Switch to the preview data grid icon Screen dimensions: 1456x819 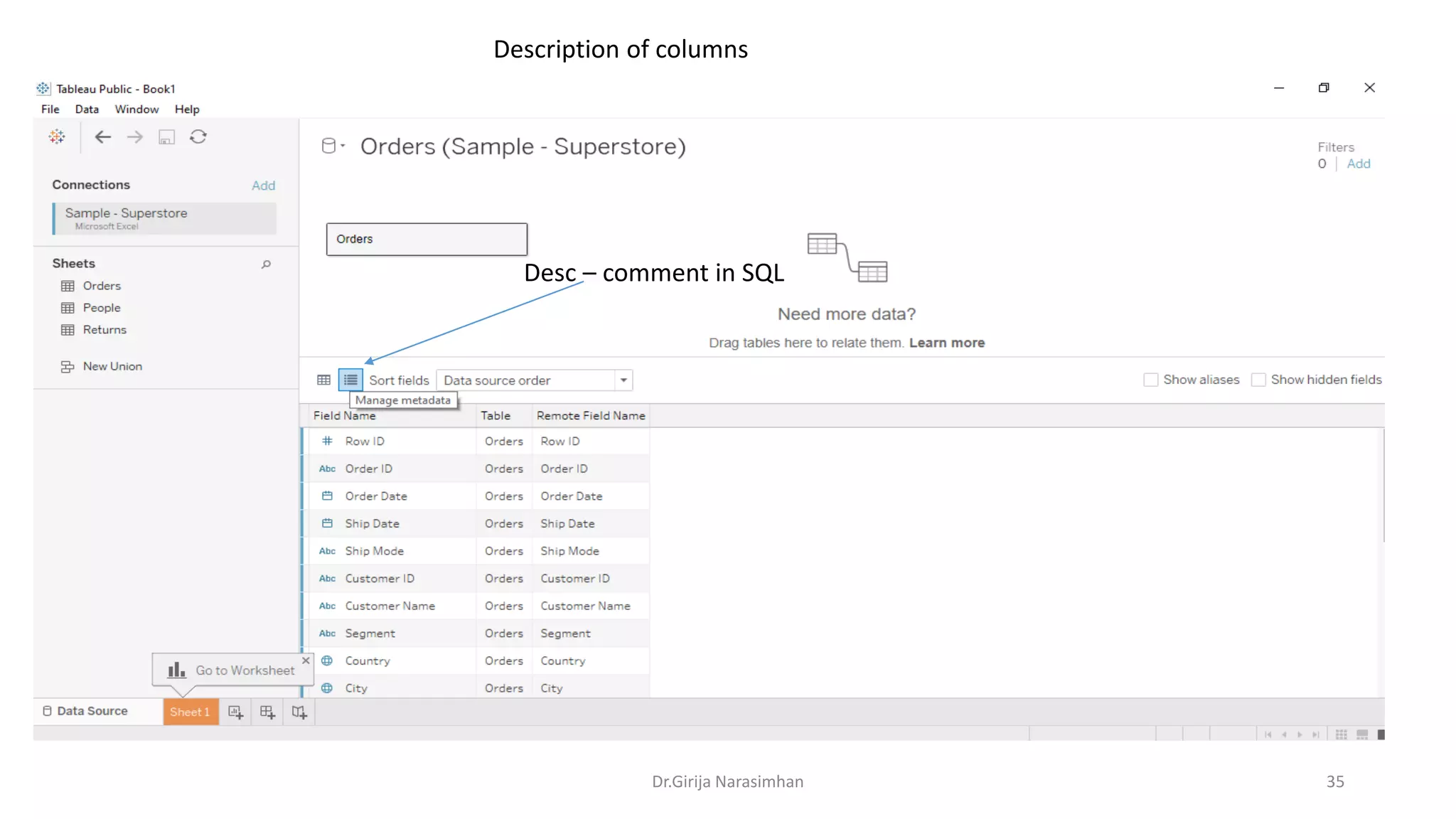tap(323, 380)
